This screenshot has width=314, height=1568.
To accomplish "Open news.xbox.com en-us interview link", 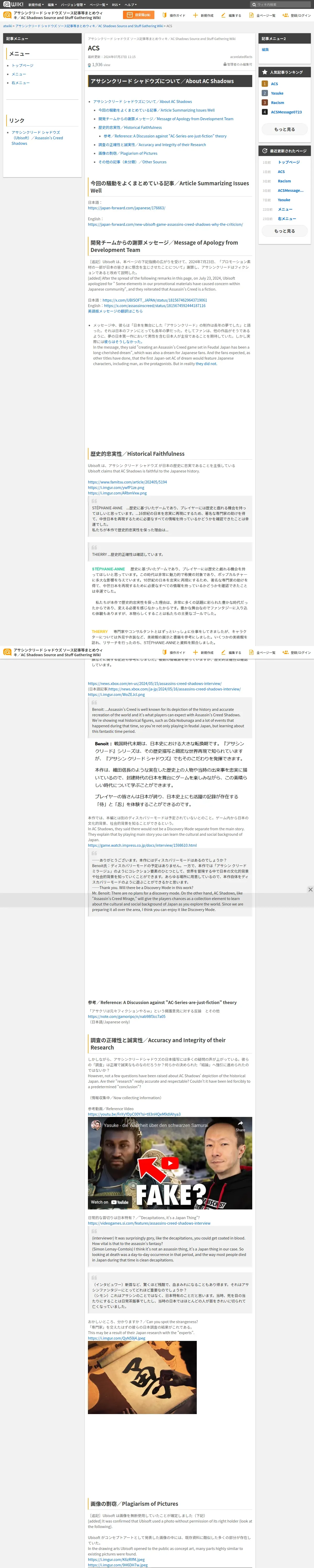I will [x=155, y=684].
